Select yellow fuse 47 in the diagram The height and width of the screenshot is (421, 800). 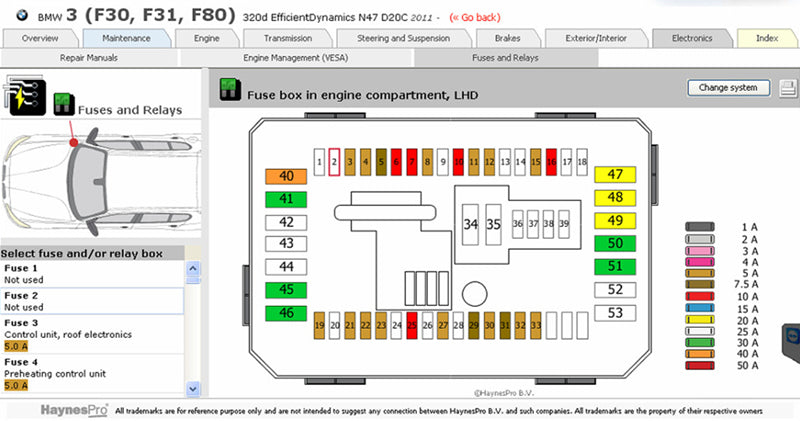(x=615, y=175)
